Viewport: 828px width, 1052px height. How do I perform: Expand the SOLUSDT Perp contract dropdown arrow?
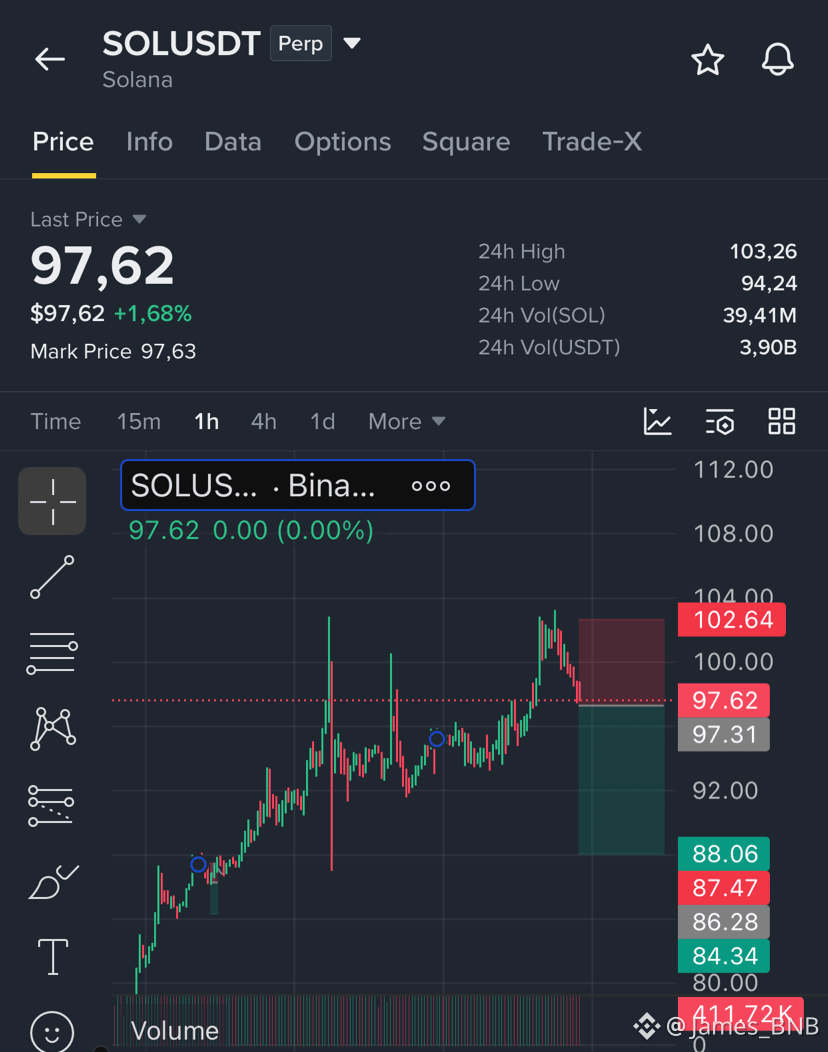[x=352, y=44]
